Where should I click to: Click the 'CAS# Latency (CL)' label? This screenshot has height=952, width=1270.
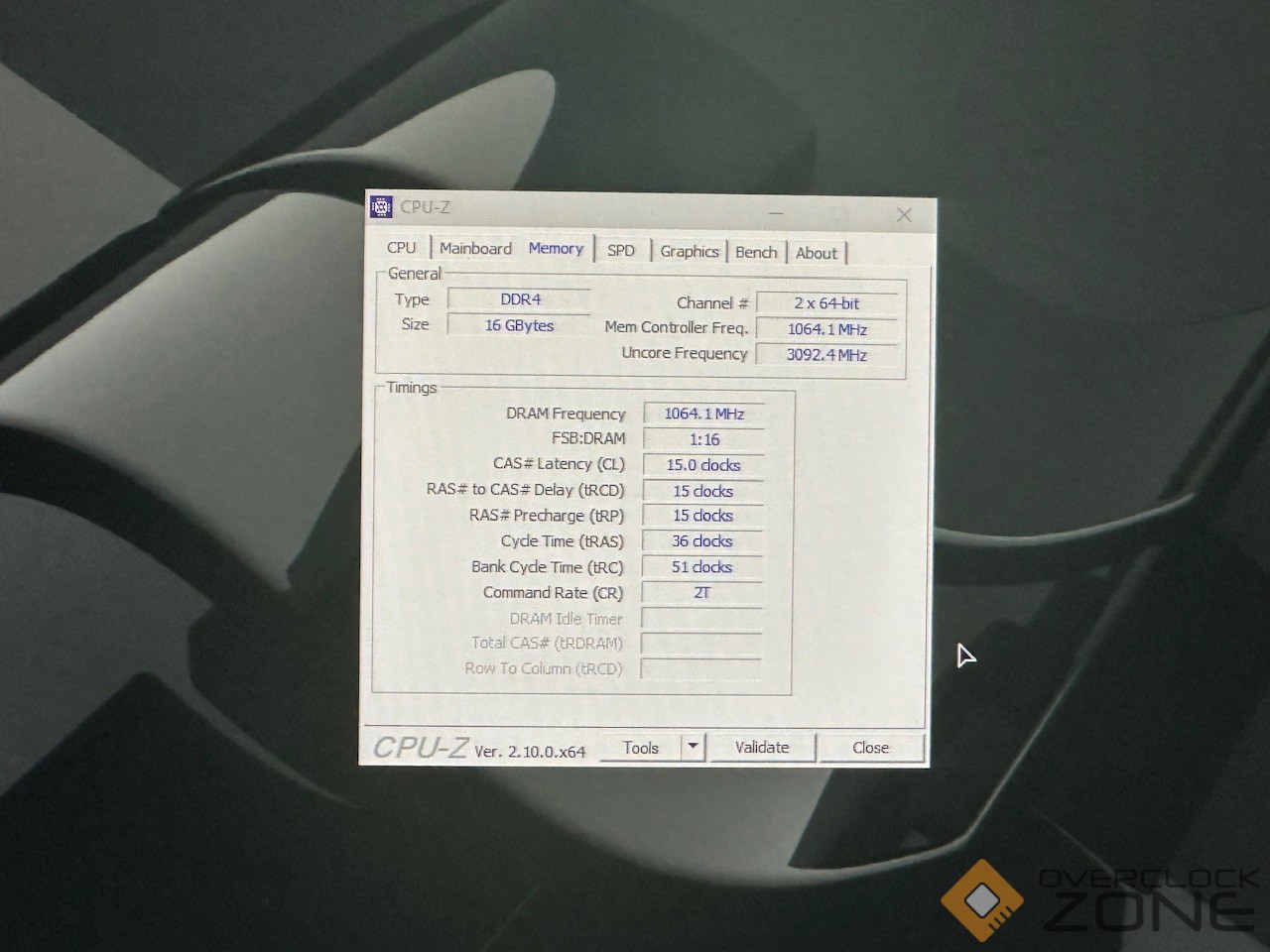pos(559,464)
